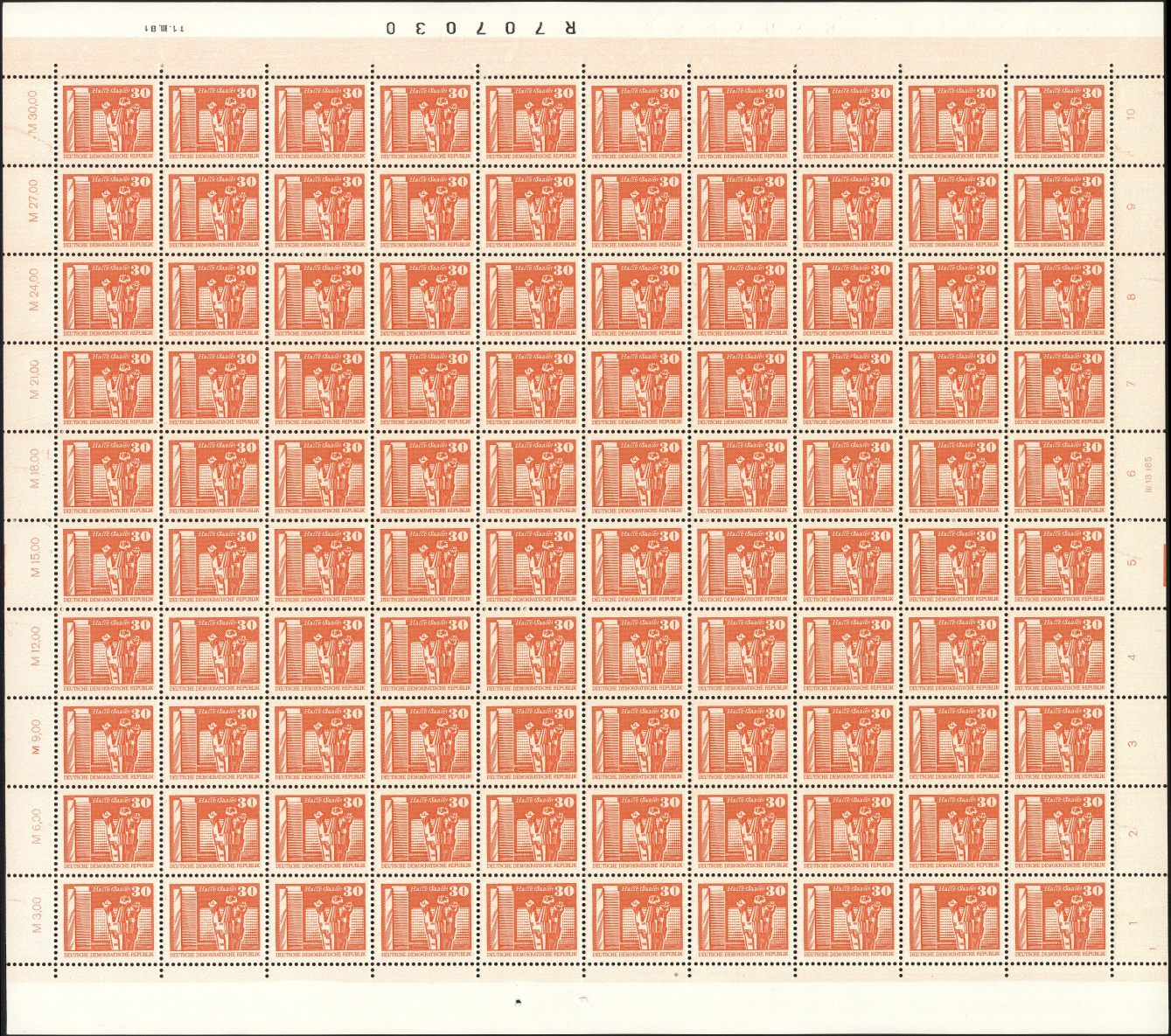Select row number 4 in right margin
The image size is (1171, 1036).
[x=1132, y=656]
